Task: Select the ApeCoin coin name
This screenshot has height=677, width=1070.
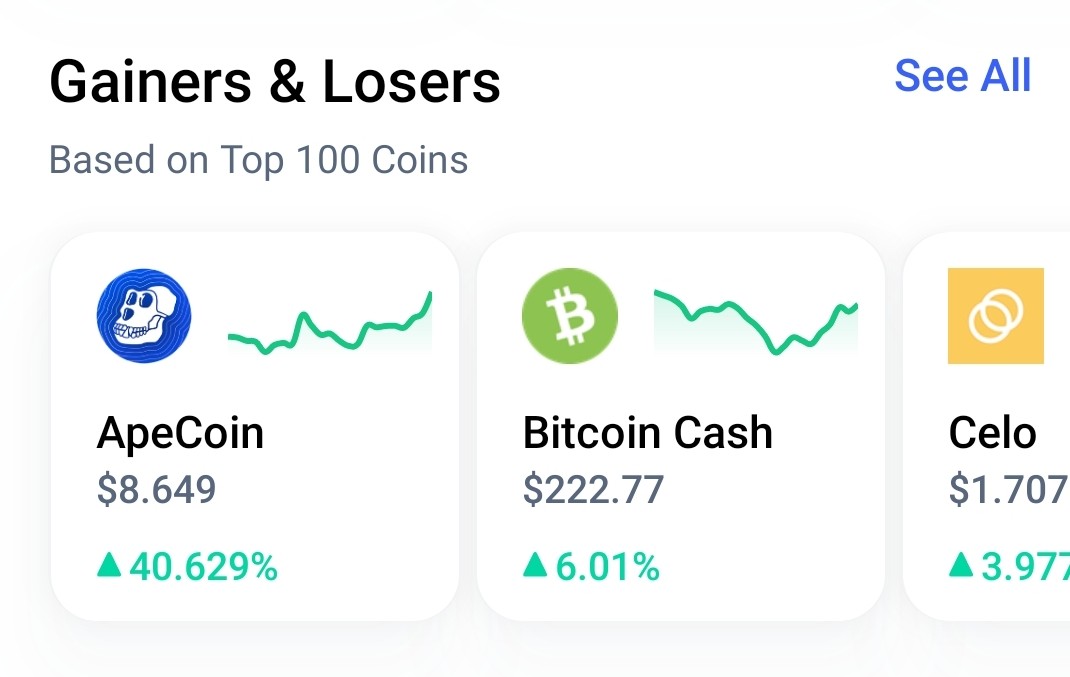Action: [x=180, y=433]
